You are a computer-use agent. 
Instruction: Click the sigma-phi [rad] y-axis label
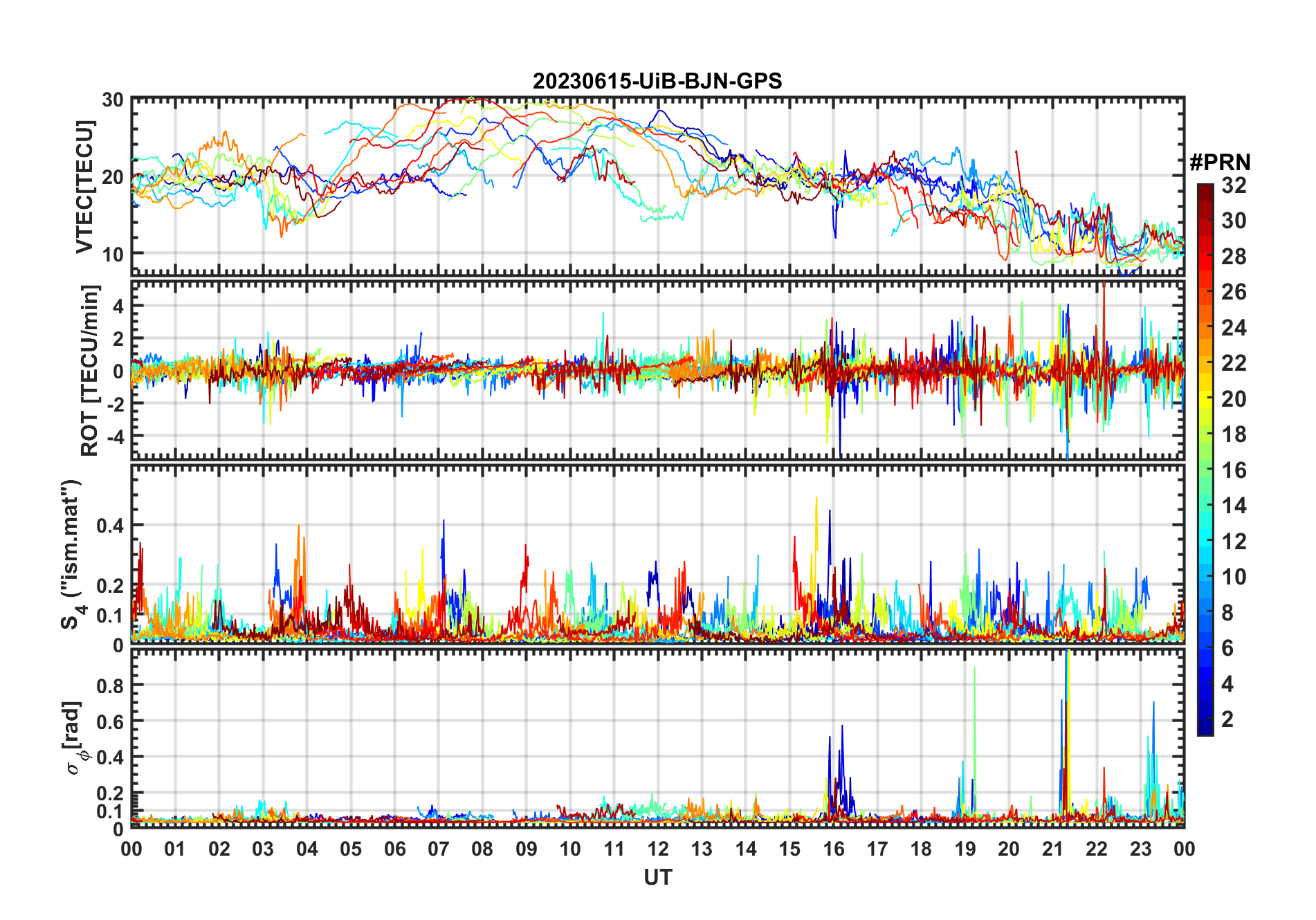tap(75, 737)
